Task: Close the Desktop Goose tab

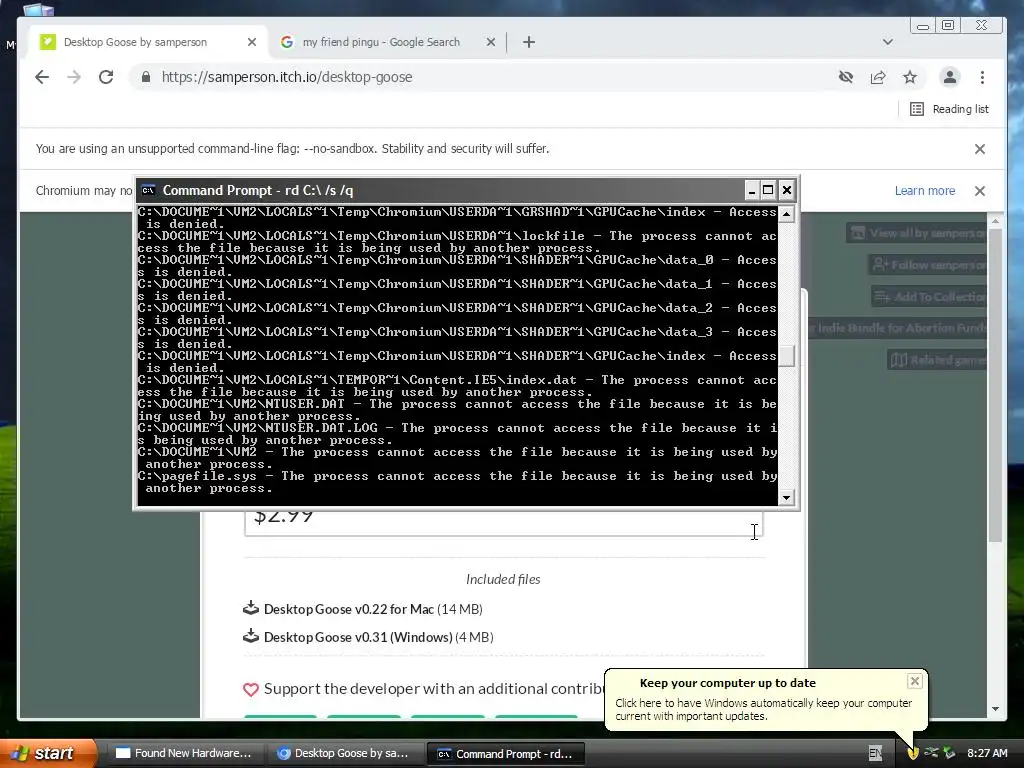Action: [252, 42]
